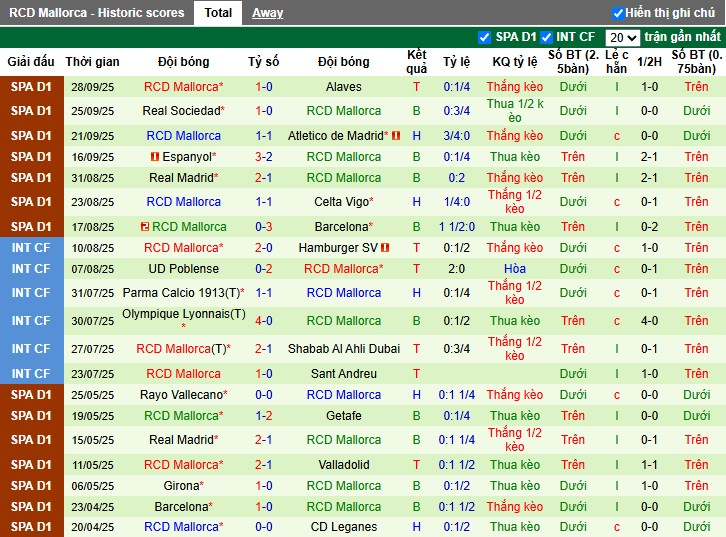
Task: Open the recent matches count dropdown
Action: (622, 38)
